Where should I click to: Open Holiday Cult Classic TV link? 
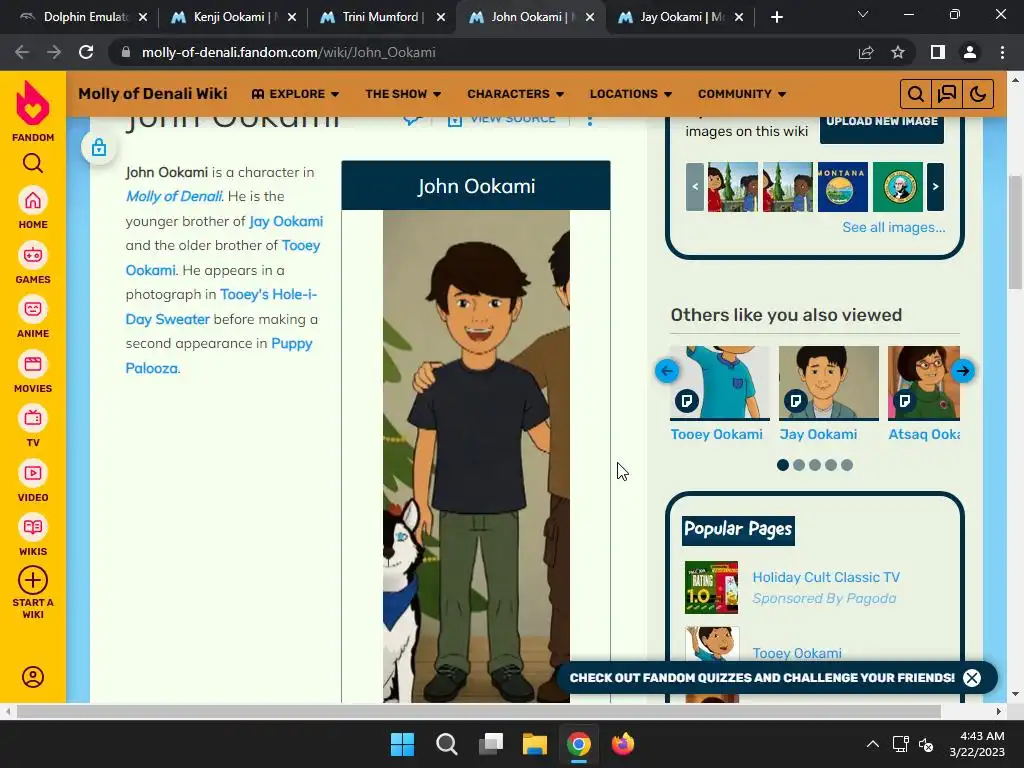click(x=826, y=577)
